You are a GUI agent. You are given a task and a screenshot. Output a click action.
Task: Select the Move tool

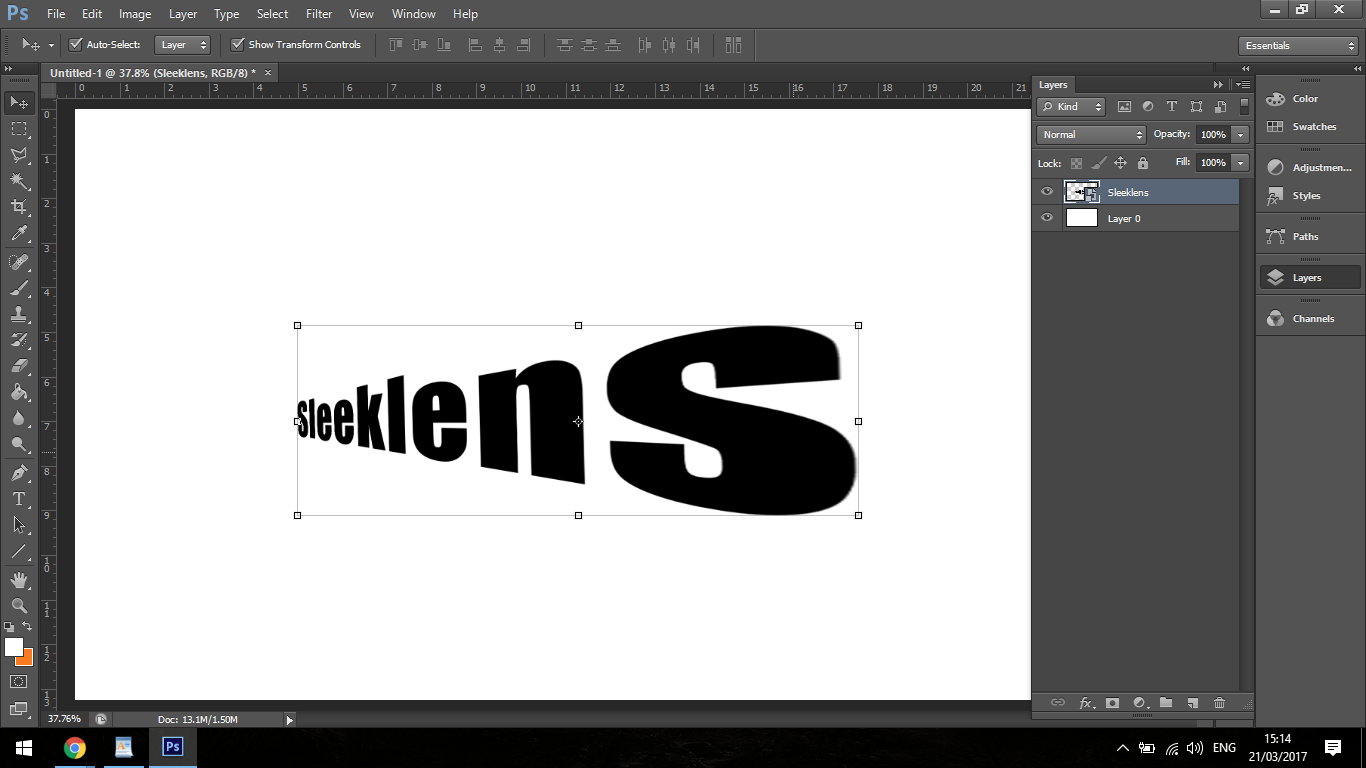[19, 102]
